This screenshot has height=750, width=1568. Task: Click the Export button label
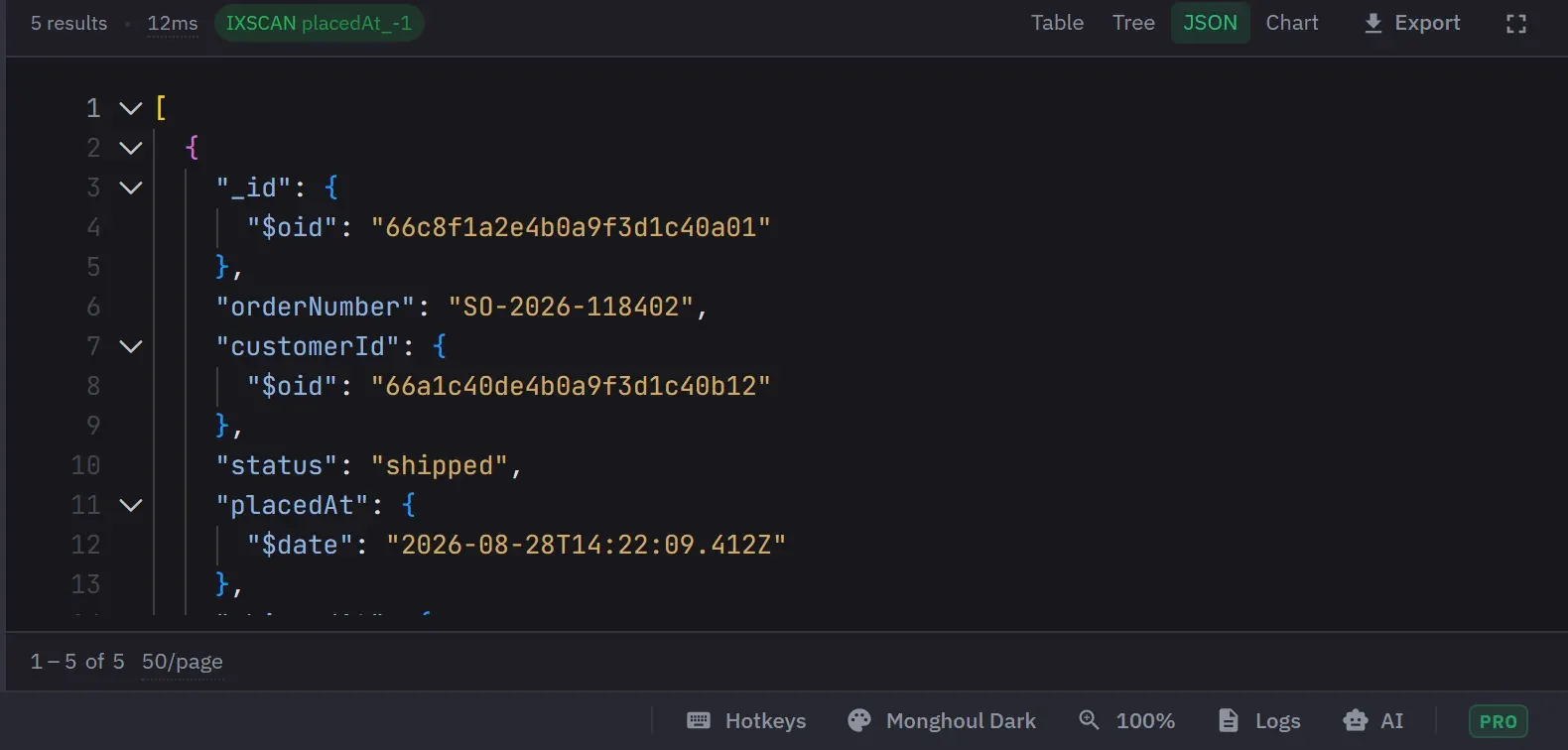[x=1427, y=23]
